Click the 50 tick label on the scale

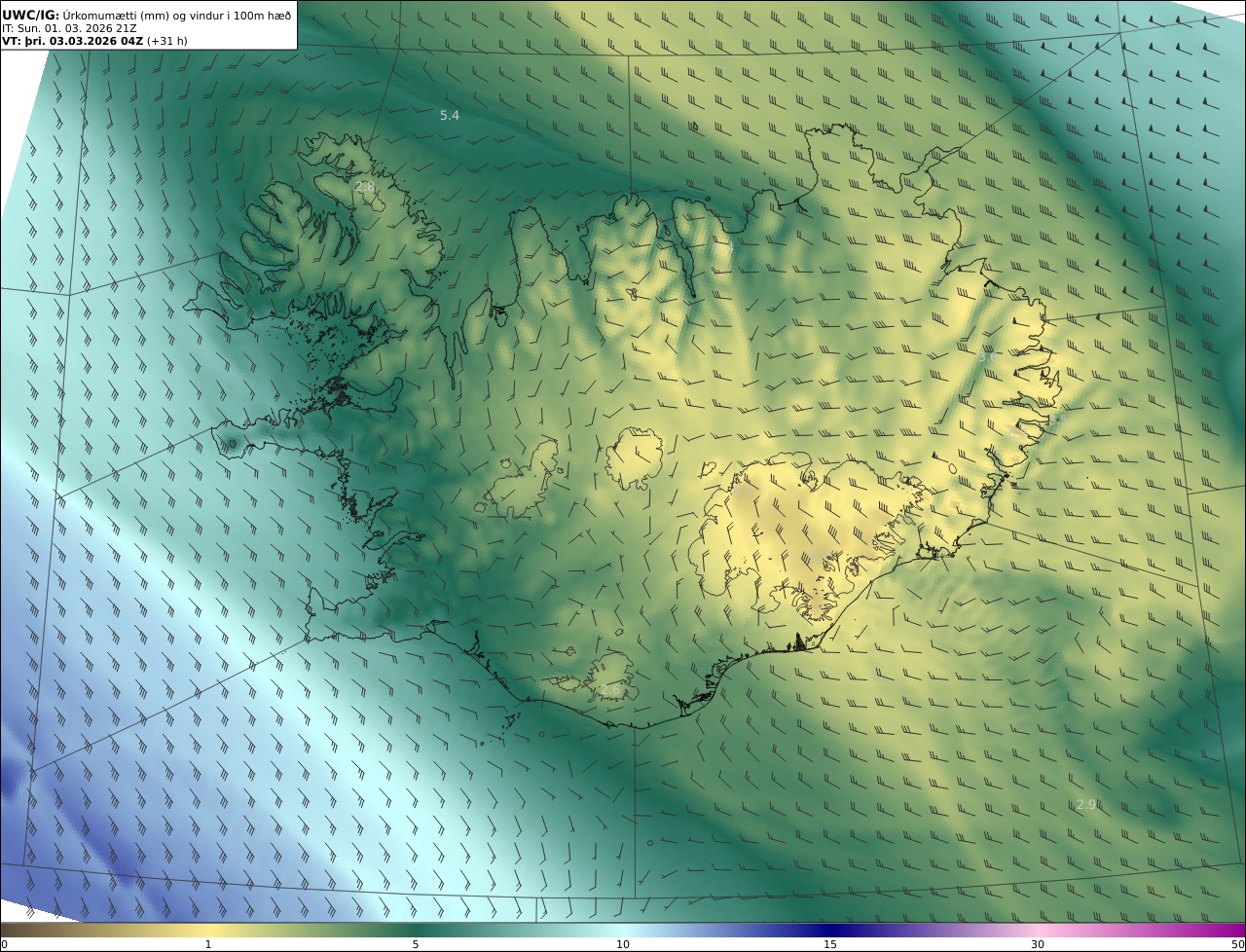[x=1237, y=944]
